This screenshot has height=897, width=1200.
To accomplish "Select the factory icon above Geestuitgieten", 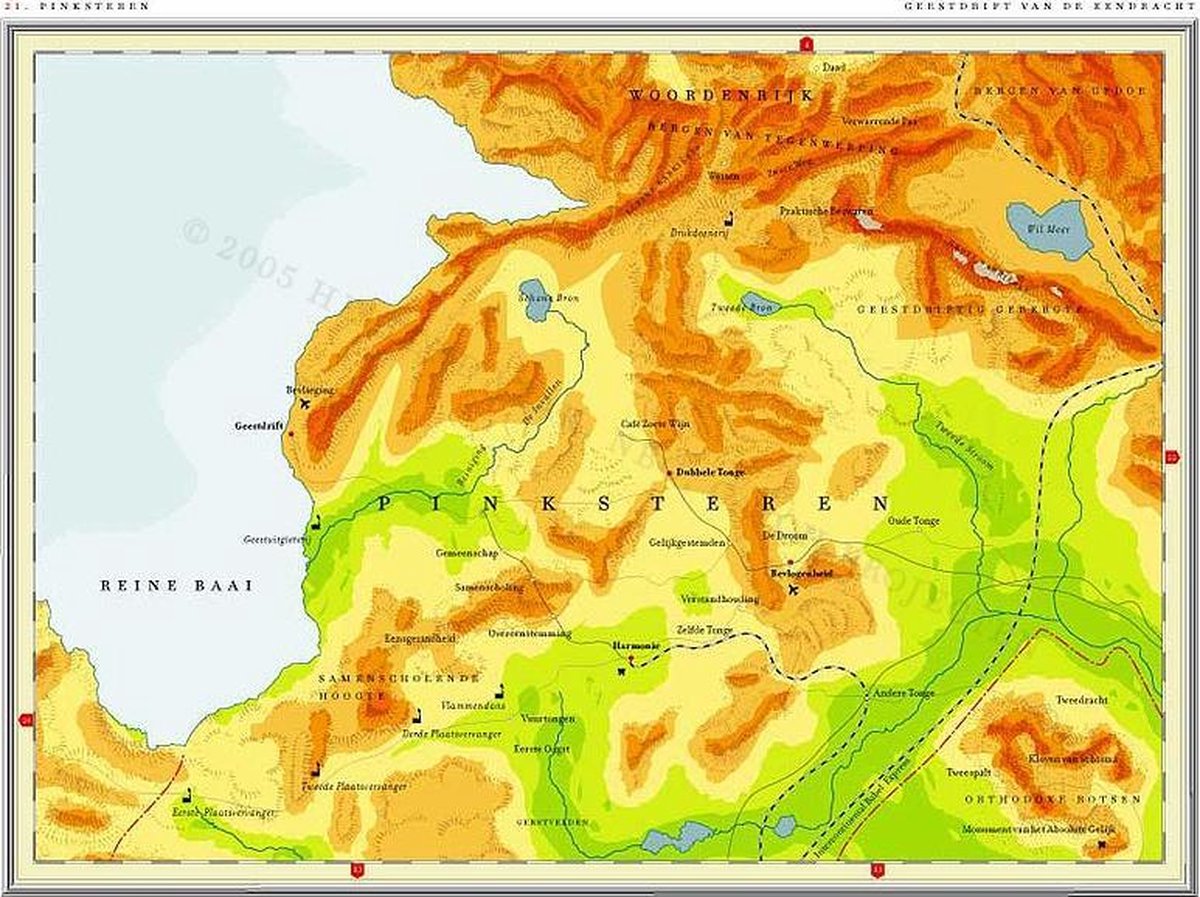I will (317, 522).
